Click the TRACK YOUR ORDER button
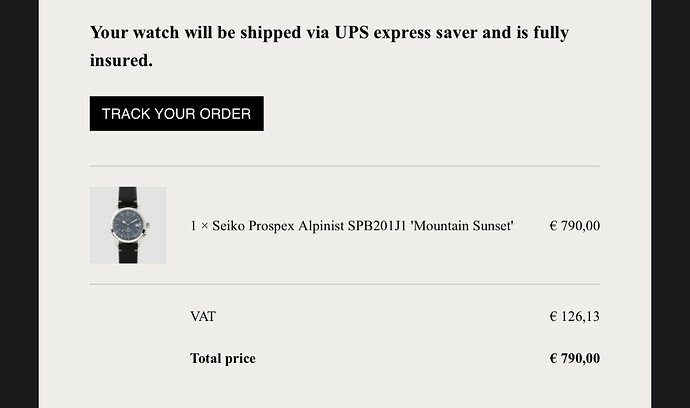690x408 pixels. point(176,114)
